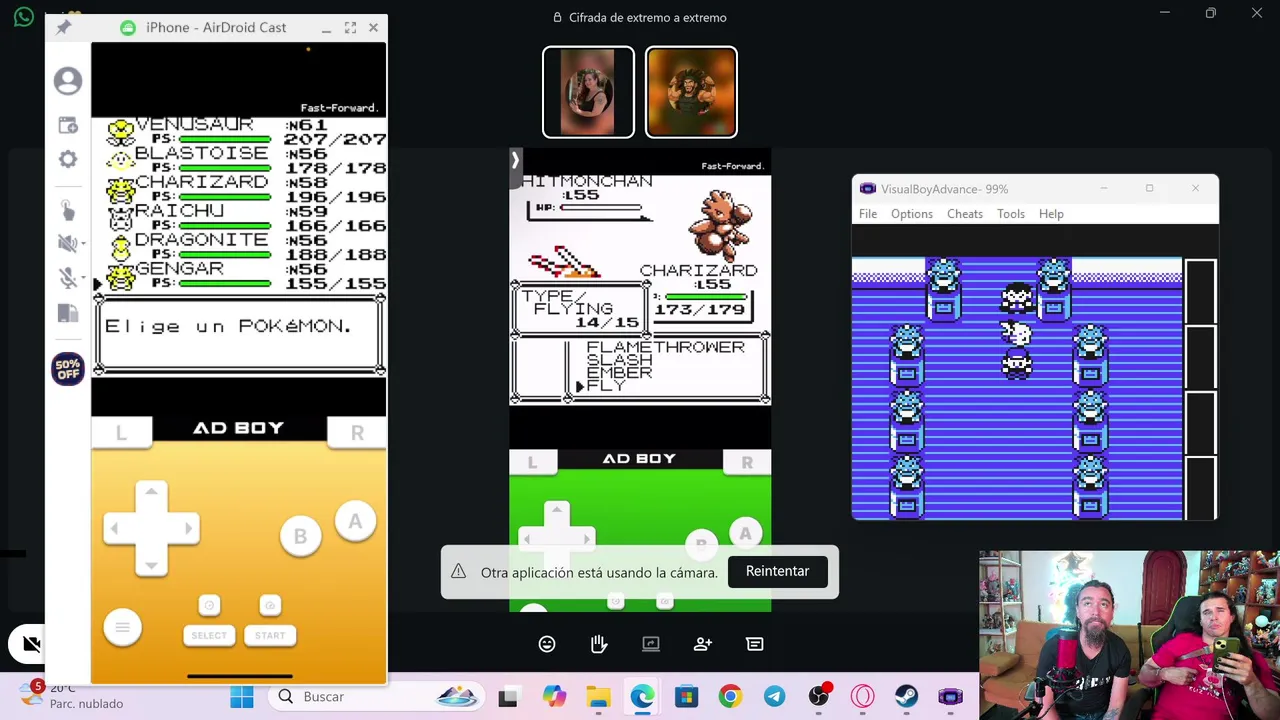Screen dimensions: 1280x720
Task: Pin the AirDroid Cast window on top
Action: (63, 28)
